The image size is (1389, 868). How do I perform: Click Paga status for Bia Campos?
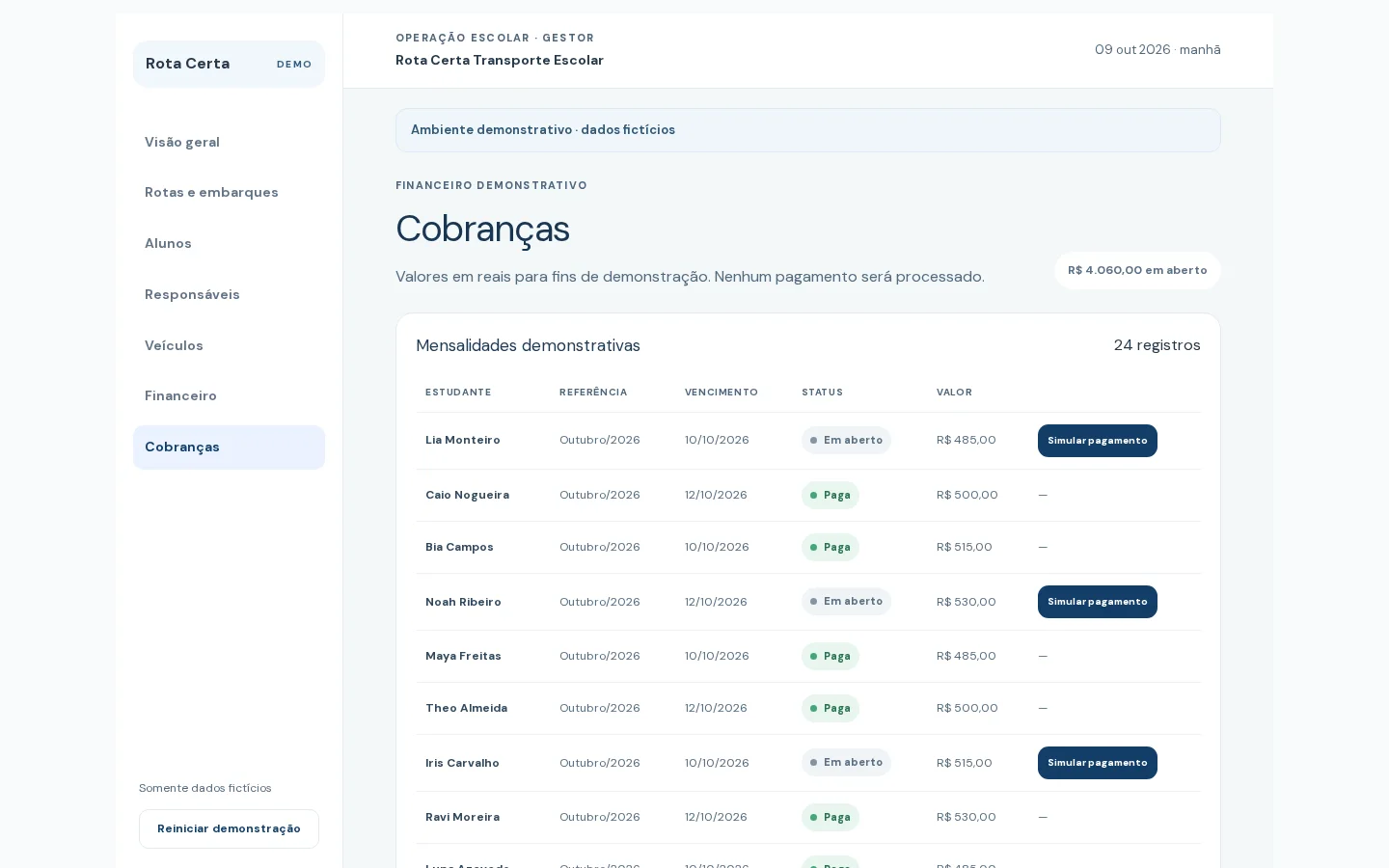tap(830, 547)
